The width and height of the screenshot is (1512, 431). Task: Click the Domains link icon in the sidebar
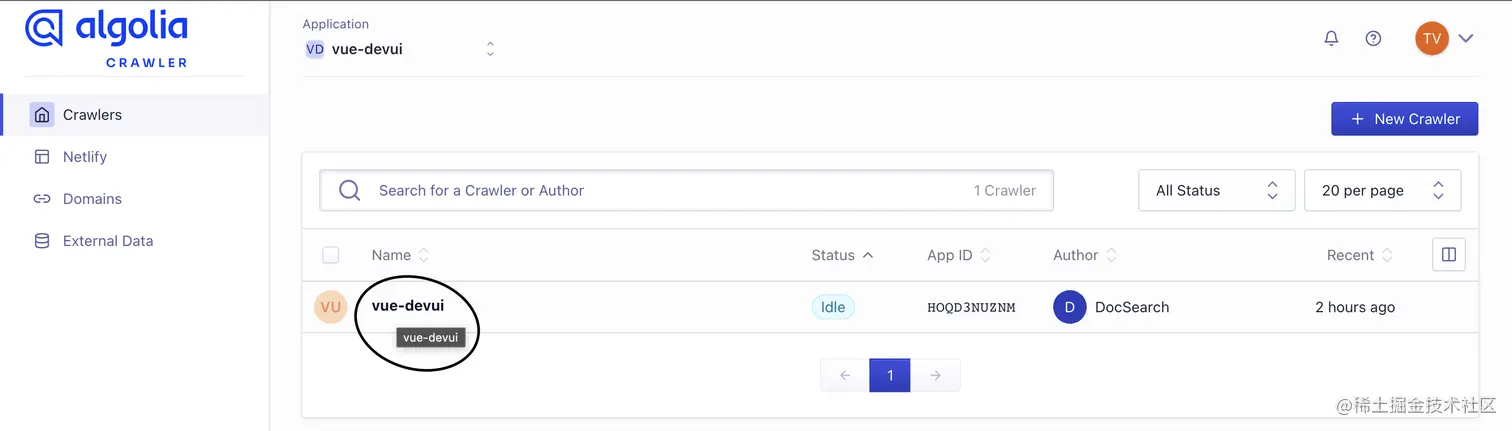point(42,199)
